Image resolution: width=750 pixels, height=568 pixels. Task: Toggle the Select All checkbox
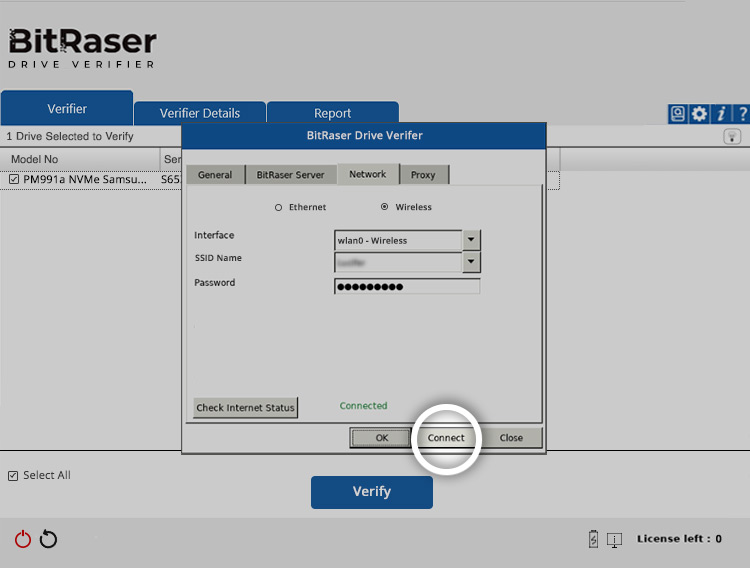click(14, 476)
